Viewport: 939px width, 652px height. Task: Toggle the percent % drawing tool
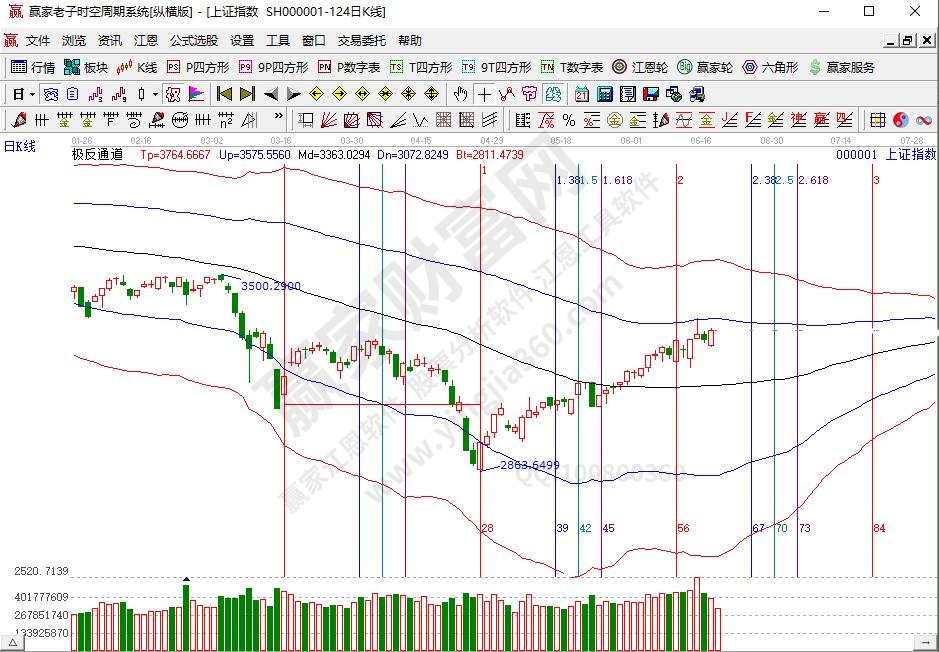pyautogui.click(x=568, y=120)
